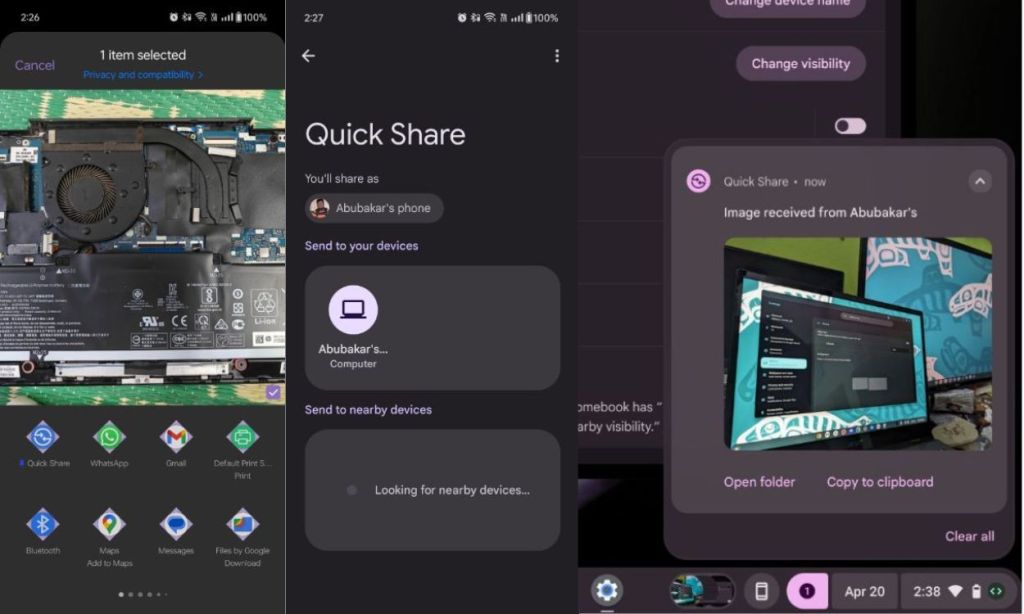
Task: Tap 'Looking for nearby devices...' text
Action: click(452, 490)
